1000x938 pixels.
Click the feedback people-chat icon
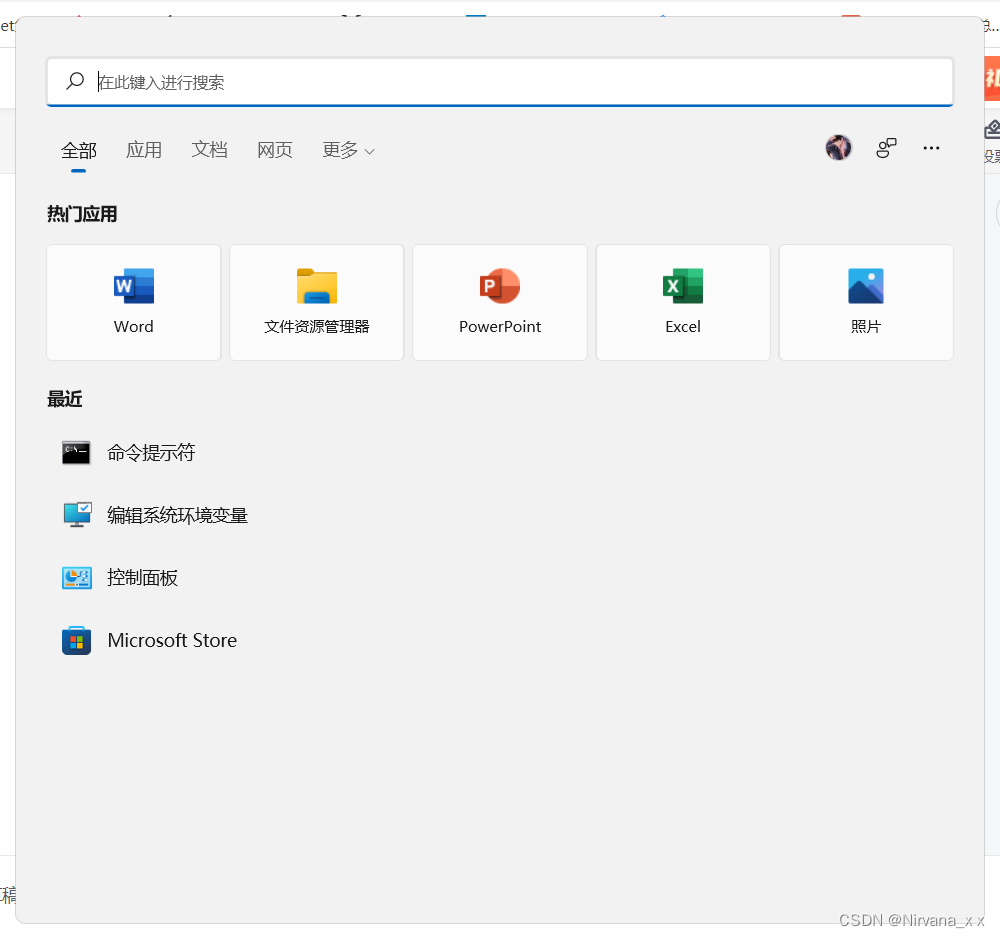886,148
